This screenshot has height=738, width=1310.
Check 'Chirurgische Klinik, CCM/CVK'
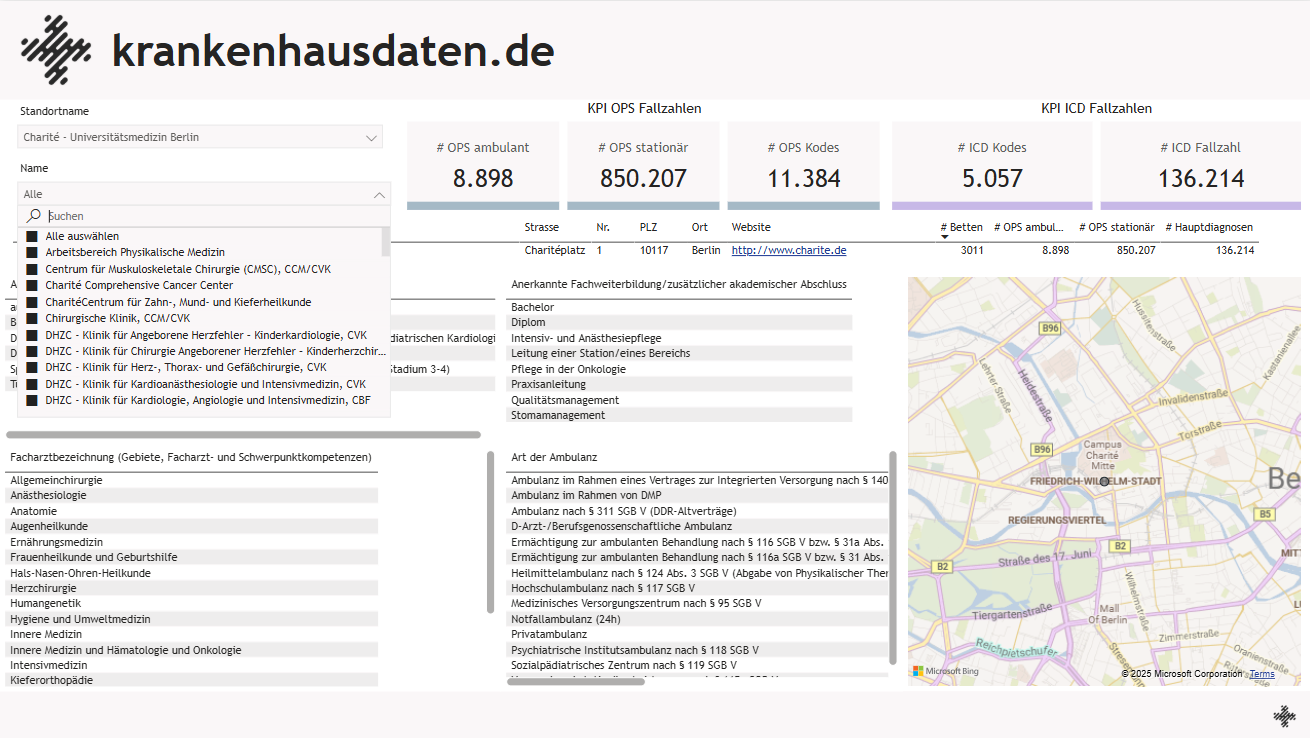point(32,318)
